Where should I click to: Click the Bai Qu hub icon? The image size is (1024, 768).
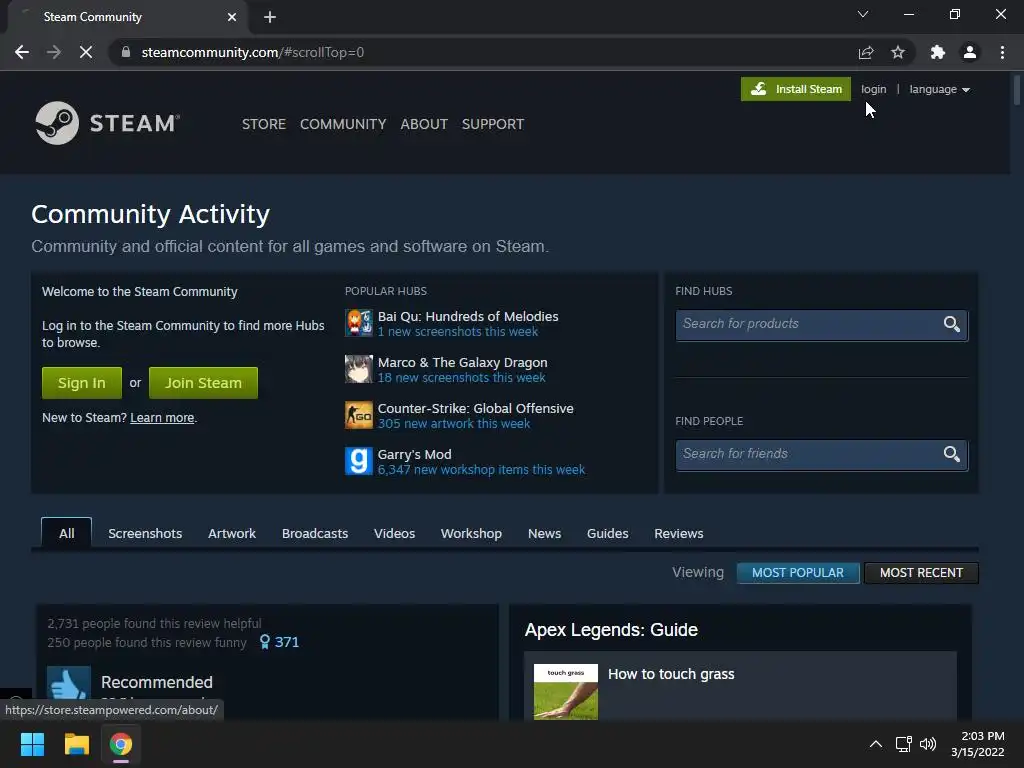pos(359,323)
